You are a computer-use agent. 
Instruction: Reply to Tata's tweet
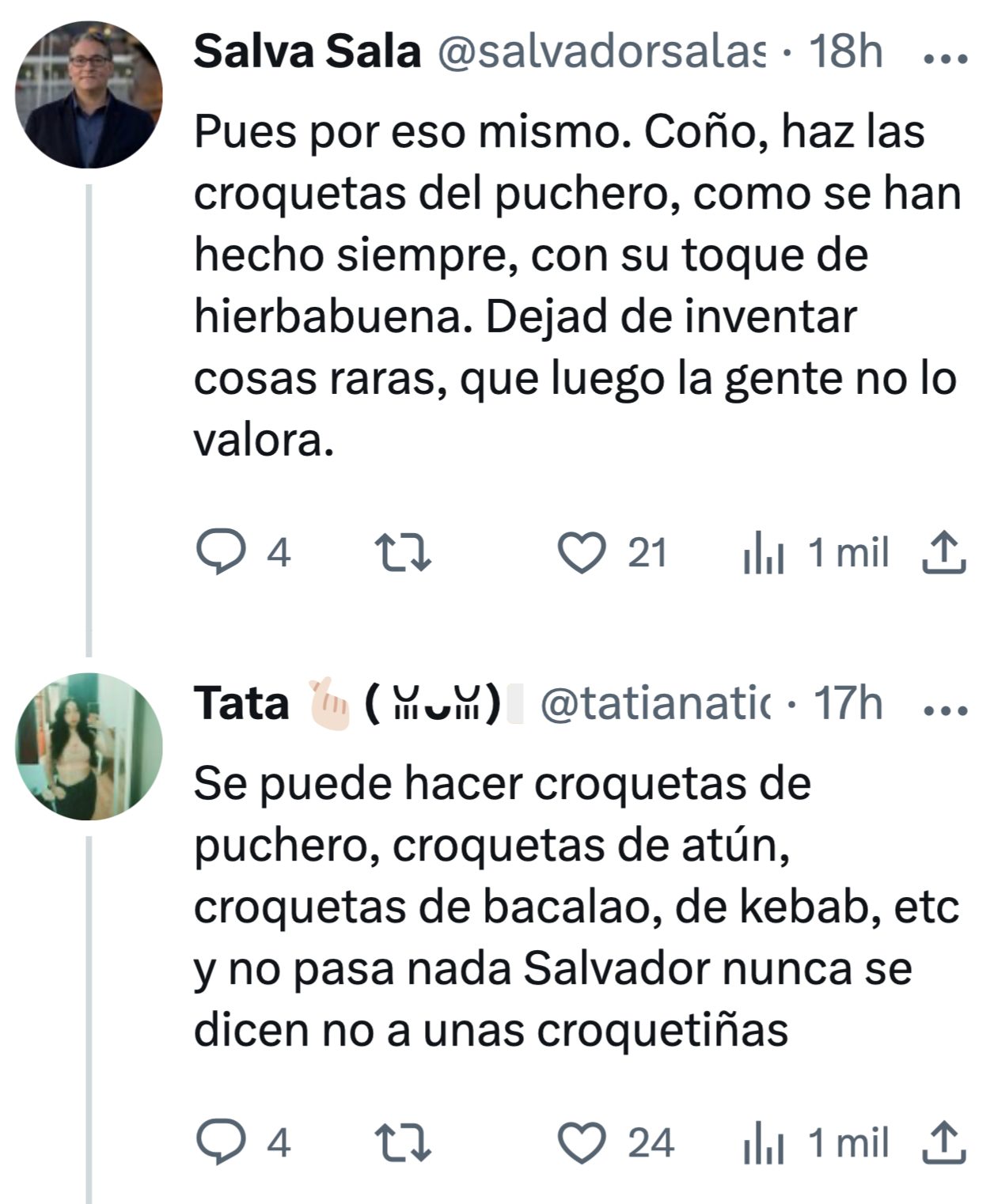click(x=221, y=1143)
